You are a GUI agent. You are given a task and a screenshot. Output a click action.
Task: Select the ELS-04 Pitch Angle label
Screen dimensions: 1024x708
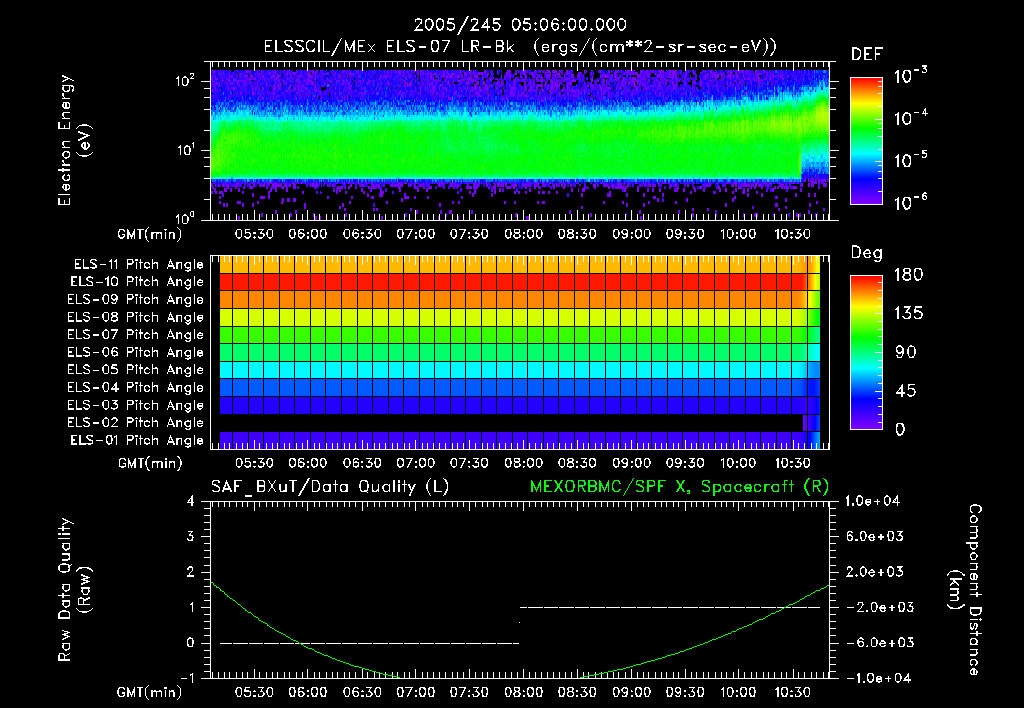135,387
